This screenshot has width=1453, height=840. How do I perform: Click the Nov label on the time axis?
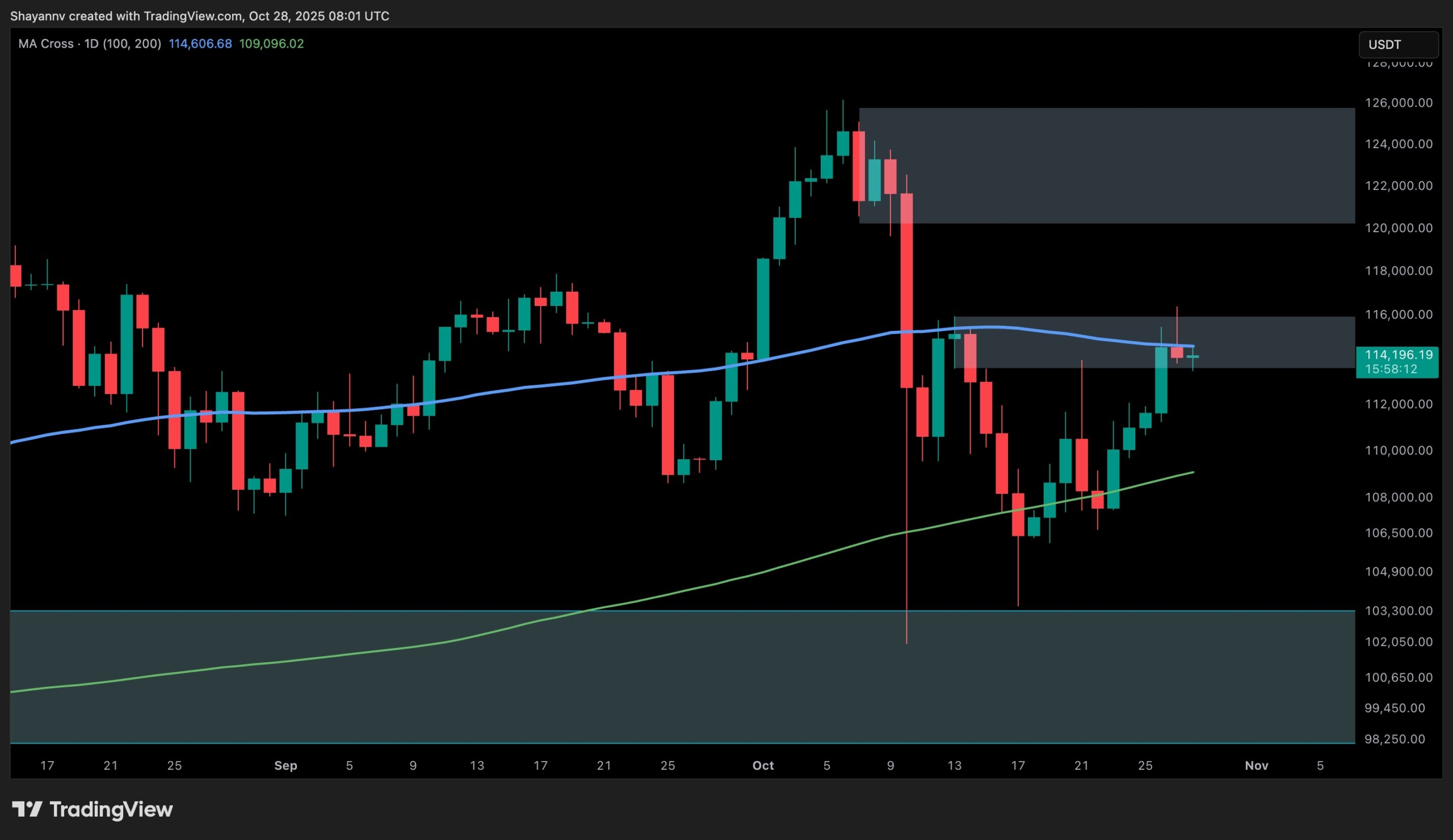coord(1257,766)
